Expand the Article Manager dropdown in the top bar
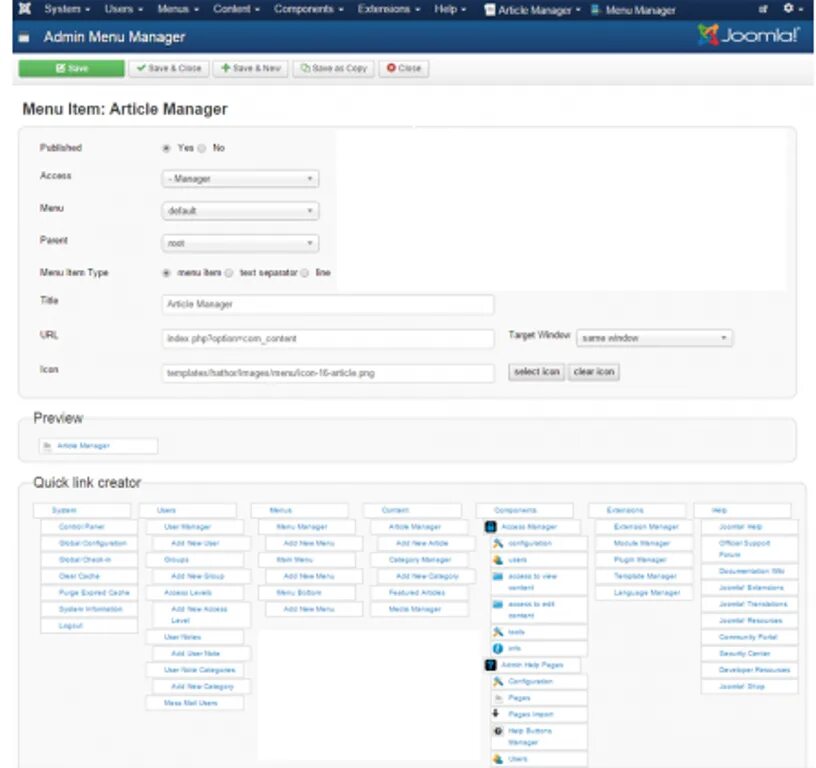Viewport: 816px width, 768px height. (578, 10)
